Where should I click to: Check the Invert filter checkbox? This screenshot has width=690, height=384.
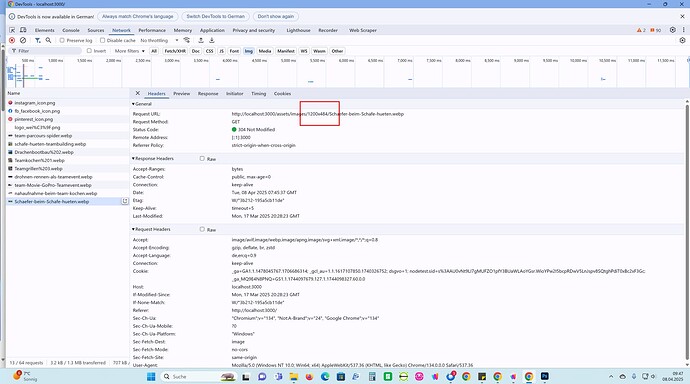point(89,51)
